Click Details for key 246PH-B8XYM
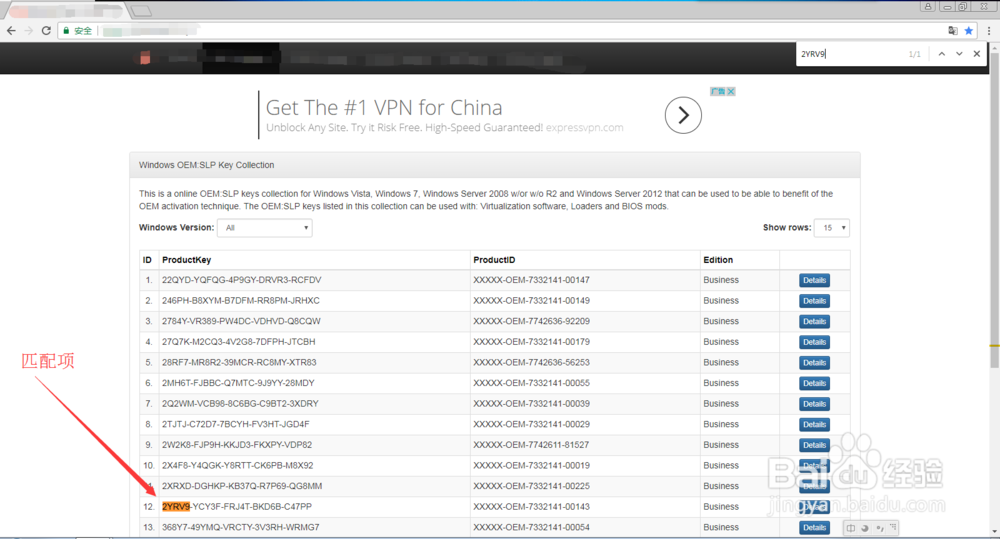This screenshot has width=1000, height=539. (x=814, y=301)
